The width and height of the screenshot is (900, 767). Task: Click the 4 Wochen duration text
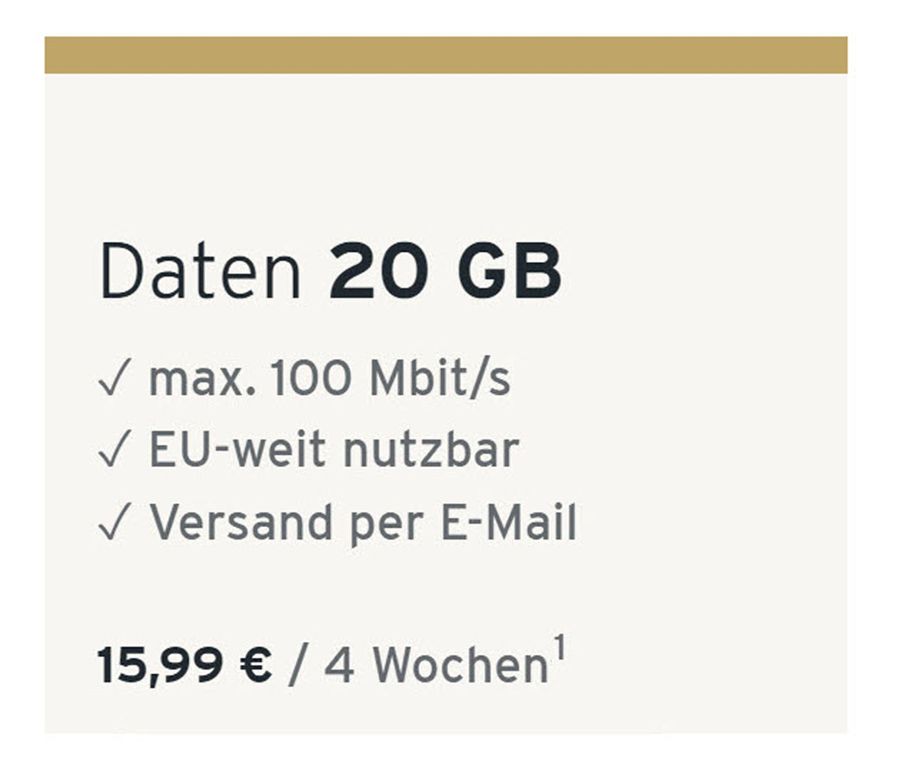pos(436,666)
